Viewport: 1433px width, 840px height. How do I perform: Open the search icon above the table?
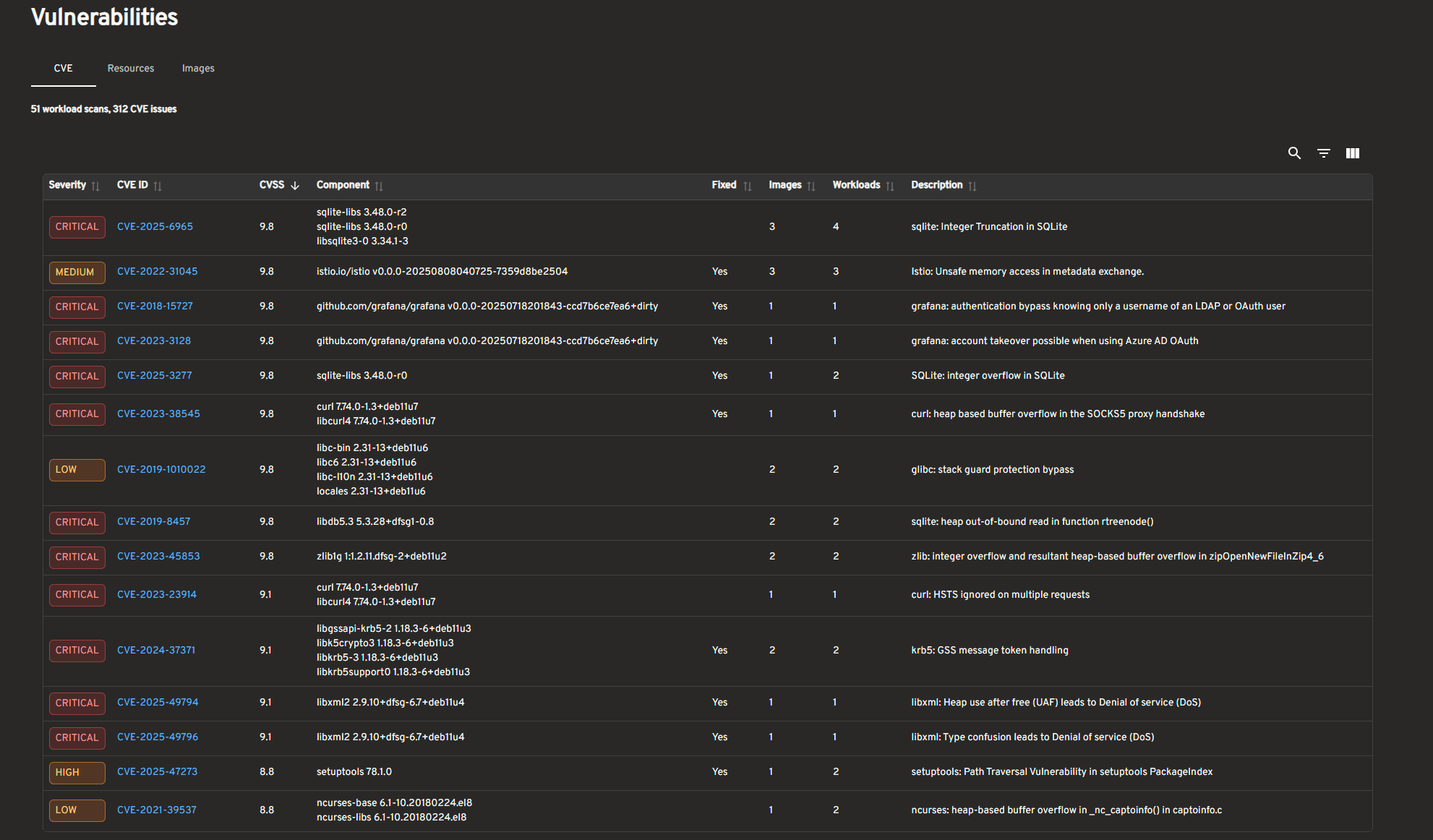(x=1294, y=153)
